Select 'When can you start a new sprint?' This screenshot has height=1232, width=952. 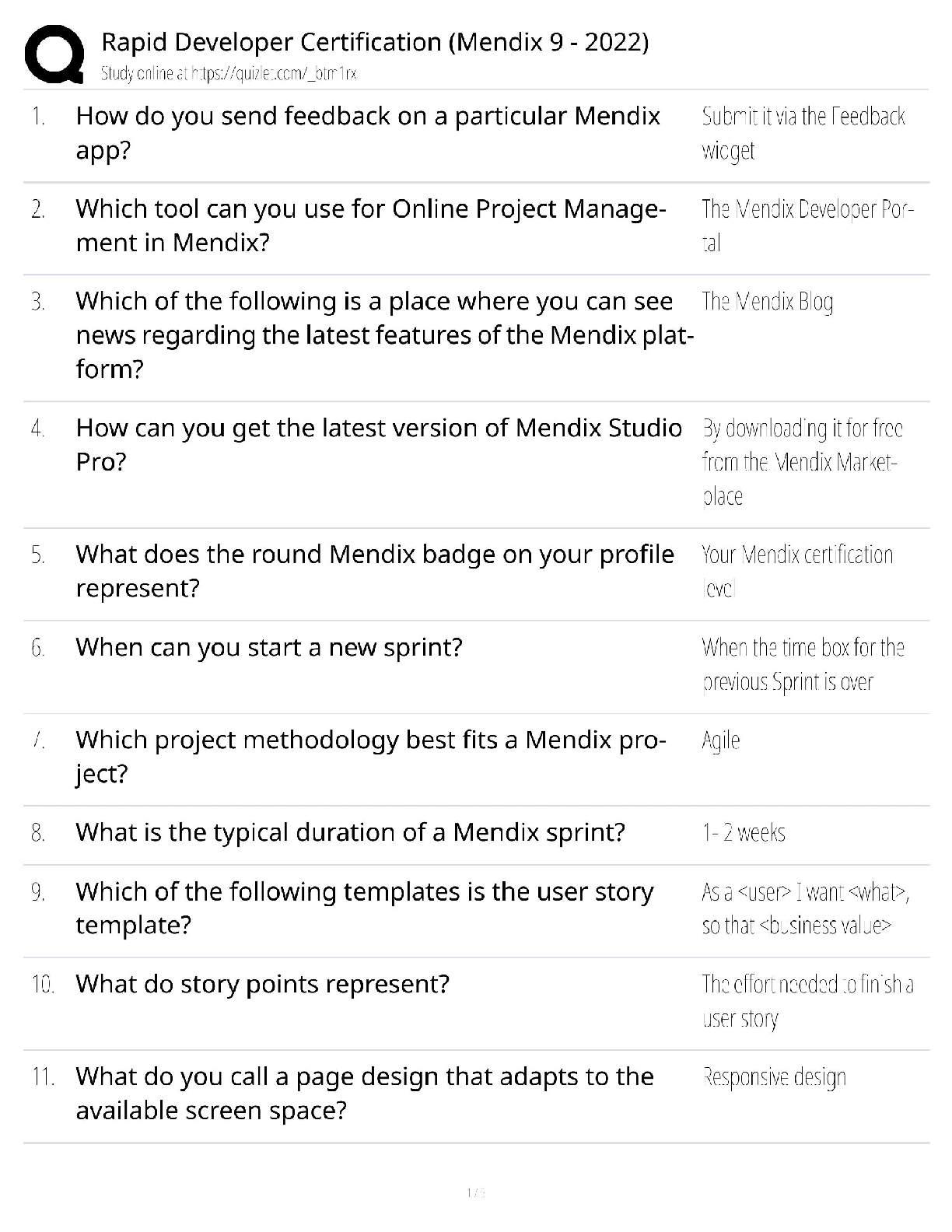269,647
